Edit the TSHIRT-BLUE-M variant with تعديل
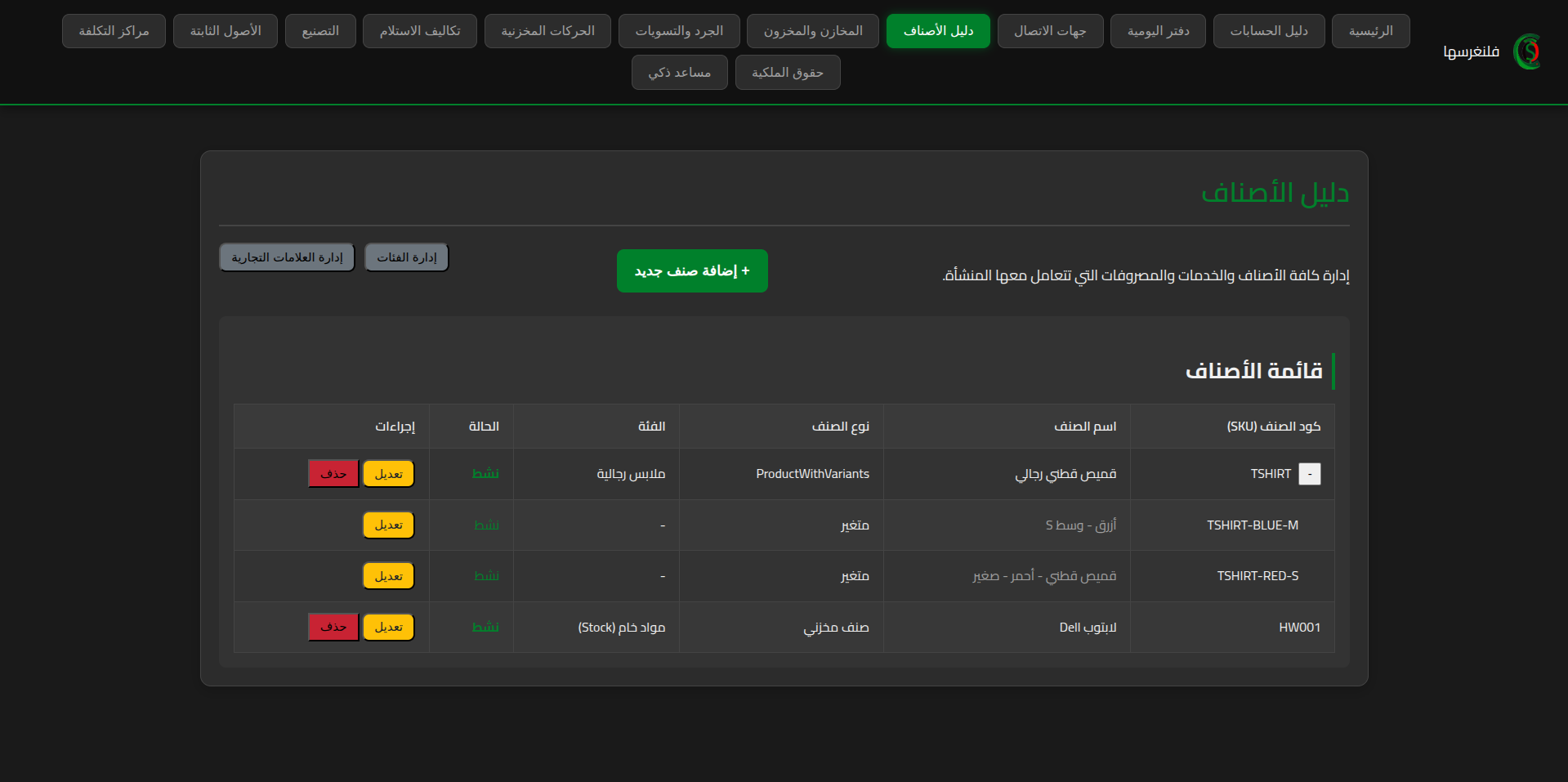1568x782 pixels. pos(388,525)
